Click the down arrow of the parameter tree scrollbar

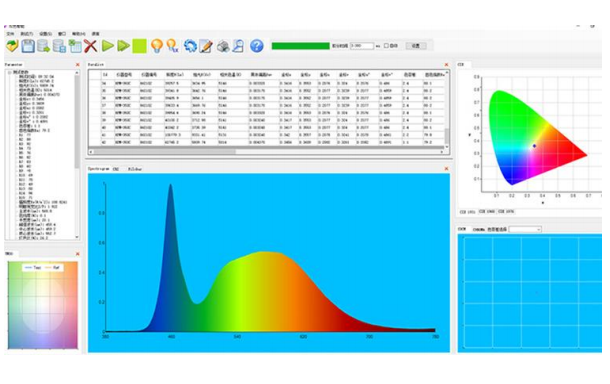point(77,237)
